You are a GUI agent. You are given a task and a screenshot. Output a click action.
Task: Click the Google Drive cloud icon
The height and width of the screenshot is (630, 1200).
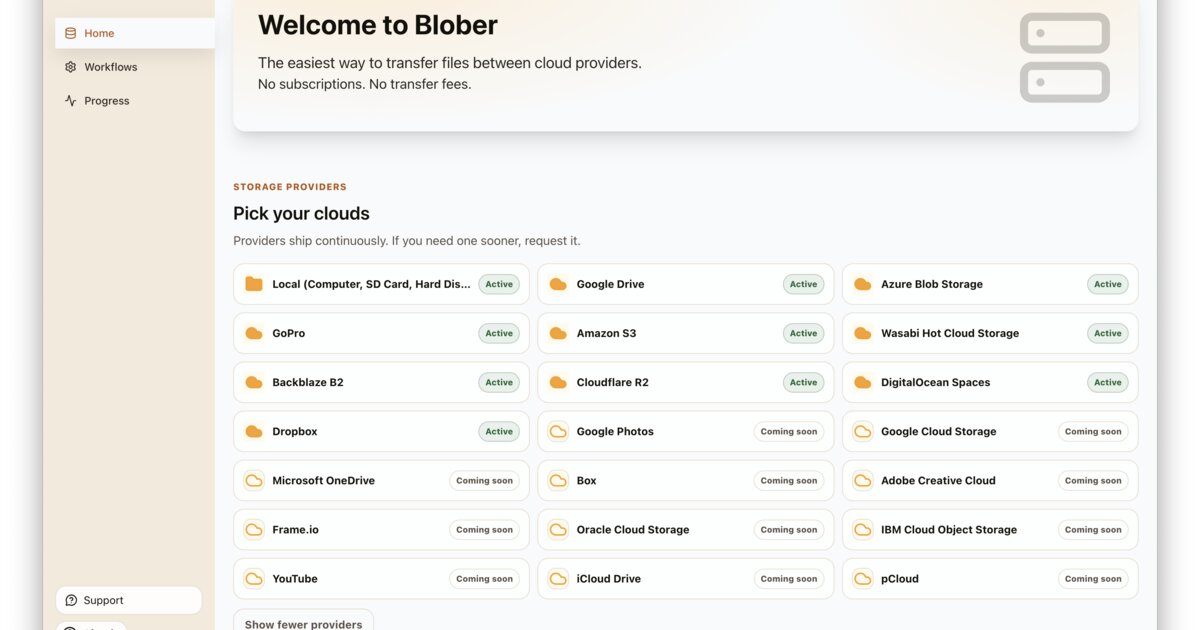point(558,284)
